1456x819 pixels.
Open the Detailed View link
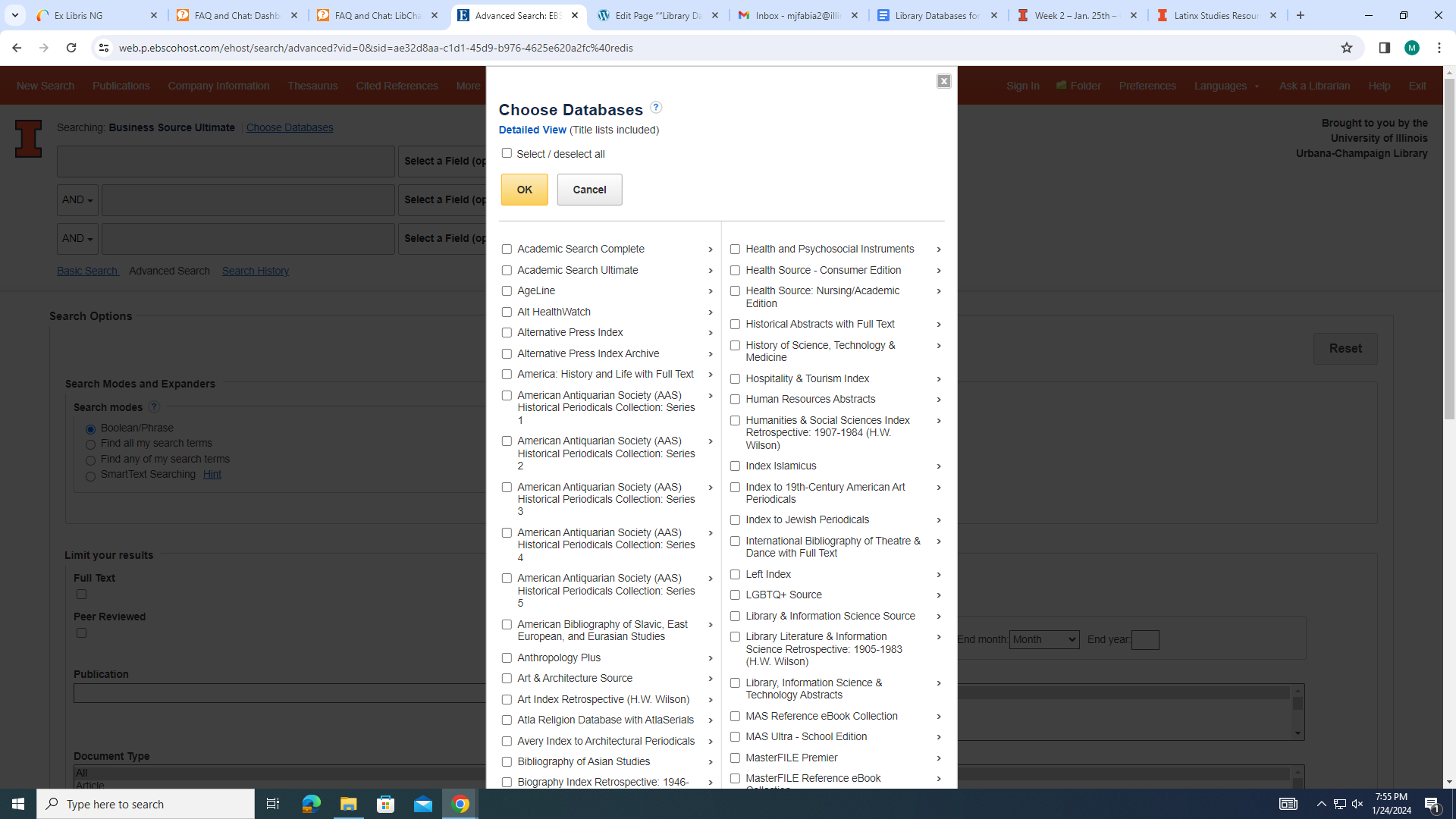click(x=532, y=130)
